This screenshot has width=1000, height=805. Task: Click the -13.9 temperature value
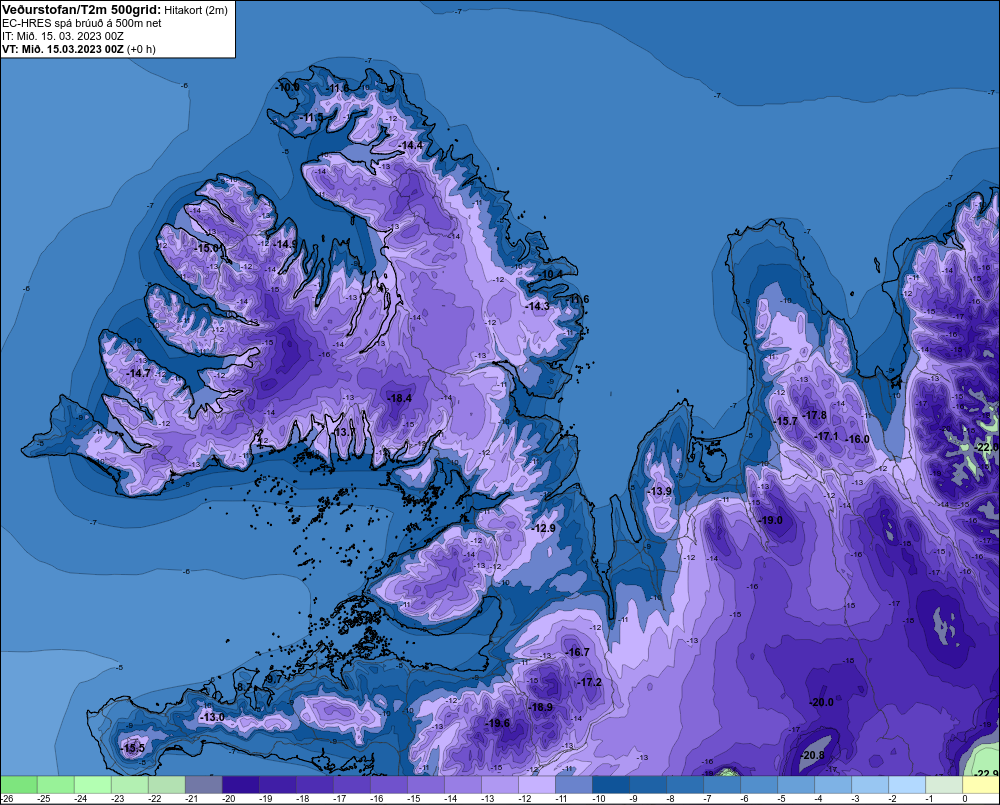coord(659,491)
